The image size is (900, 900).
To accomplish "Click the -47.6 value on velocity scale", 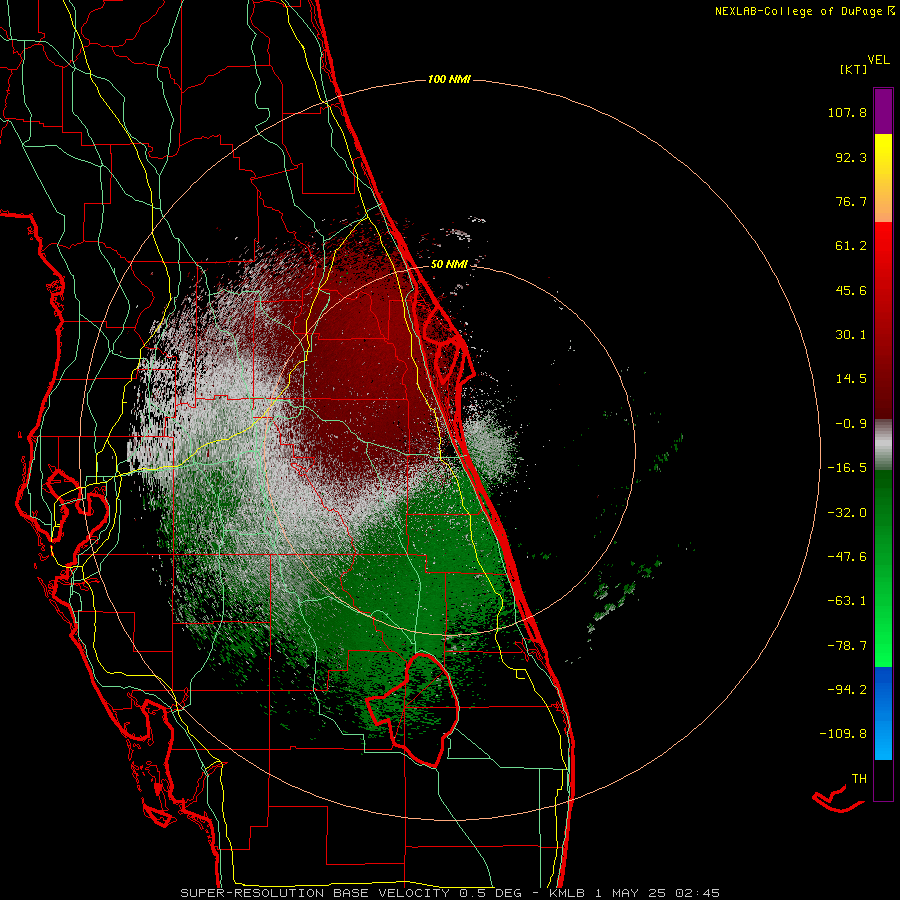I will click(847, 557).
